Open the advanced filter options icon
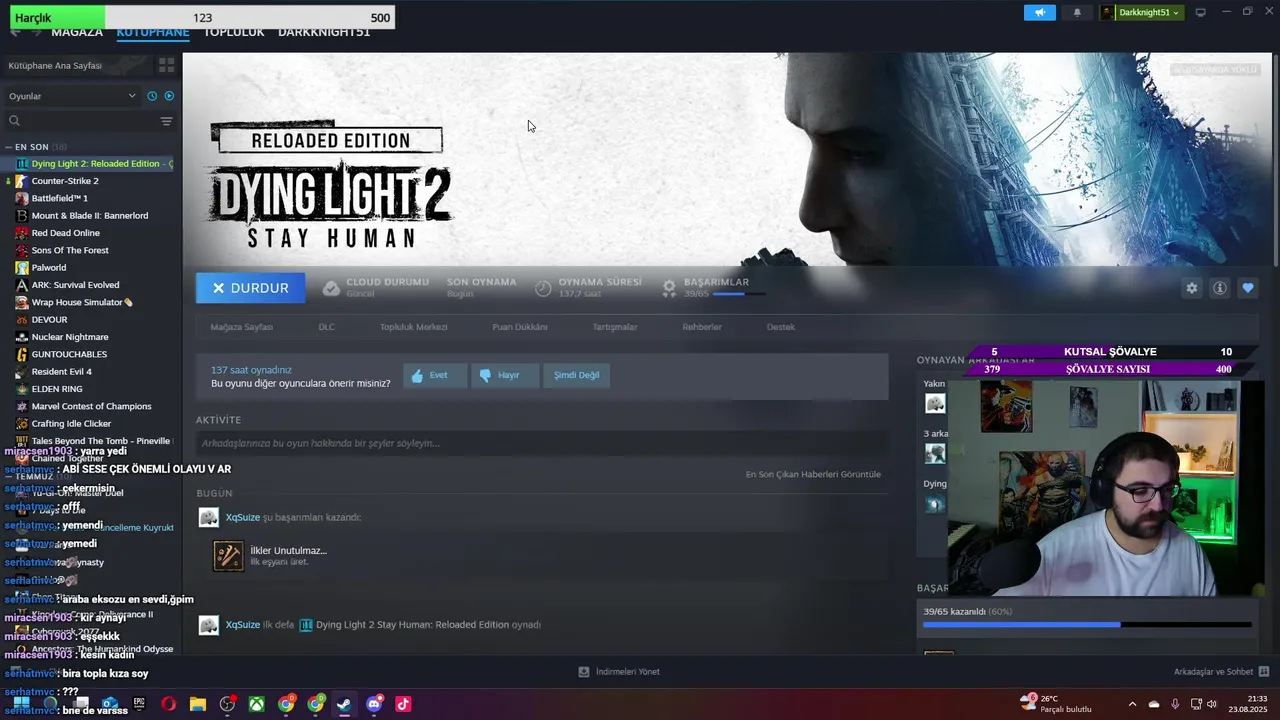The height and width of the screenshot is (720, 1280). coord(166,121)
